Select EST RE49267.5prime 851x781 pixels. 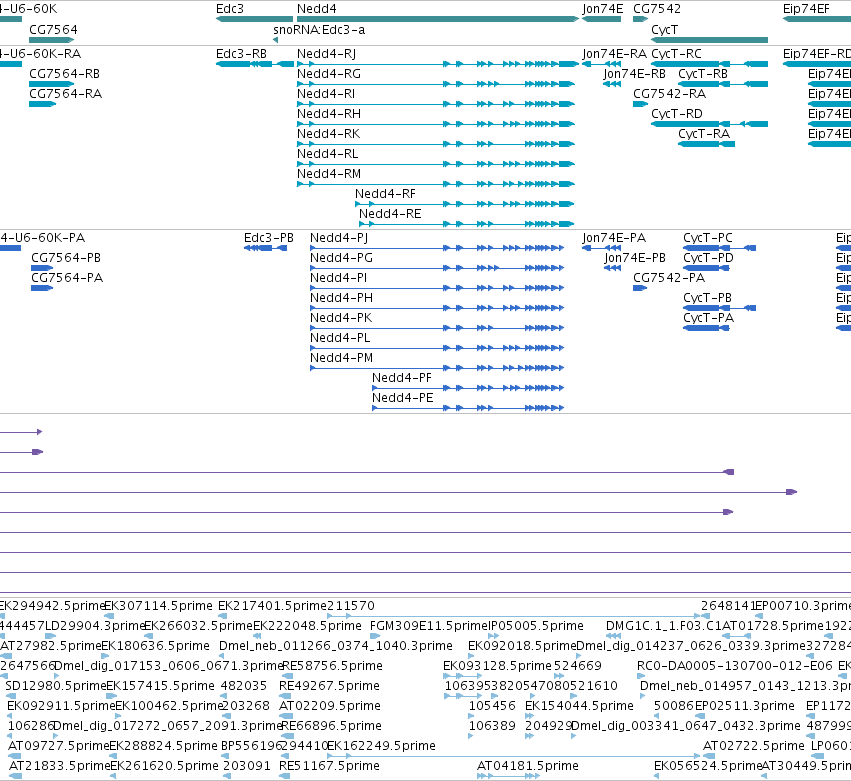tap(329, 686)
